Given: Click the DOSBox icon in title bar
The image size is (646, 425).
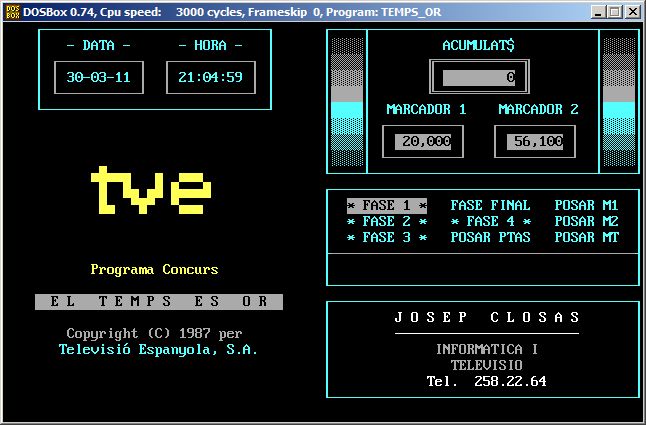Looking at the screenshot, I should [x=11, y=11].
